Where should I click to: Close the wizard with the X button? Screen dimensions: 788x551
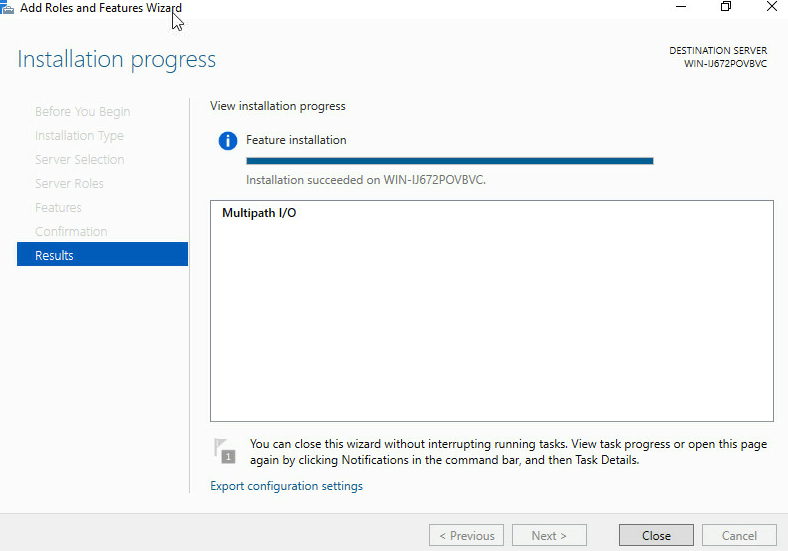click(772, 7)
